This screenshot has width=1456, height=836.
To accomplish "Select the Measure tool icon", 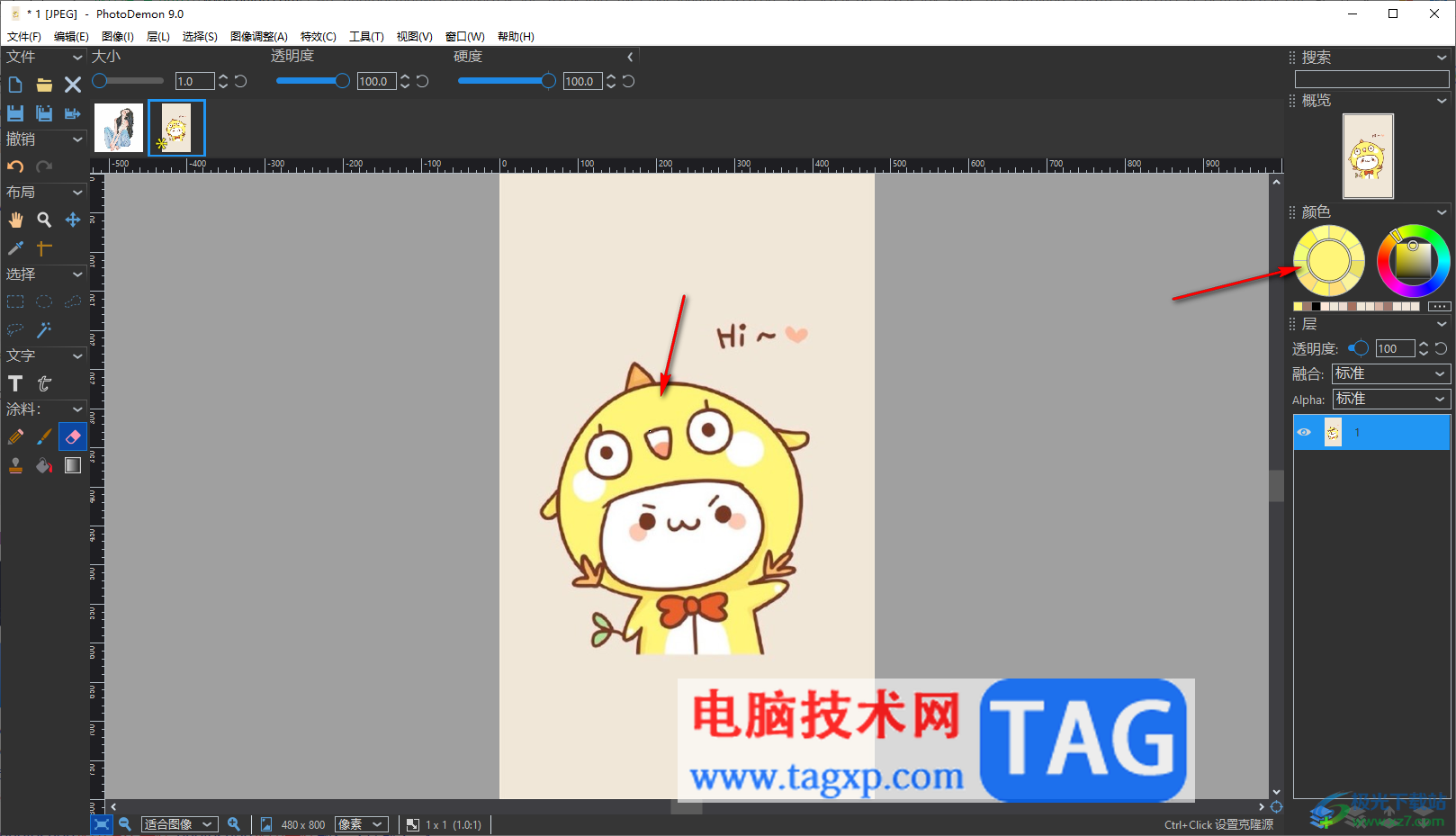I will point(44,248).
